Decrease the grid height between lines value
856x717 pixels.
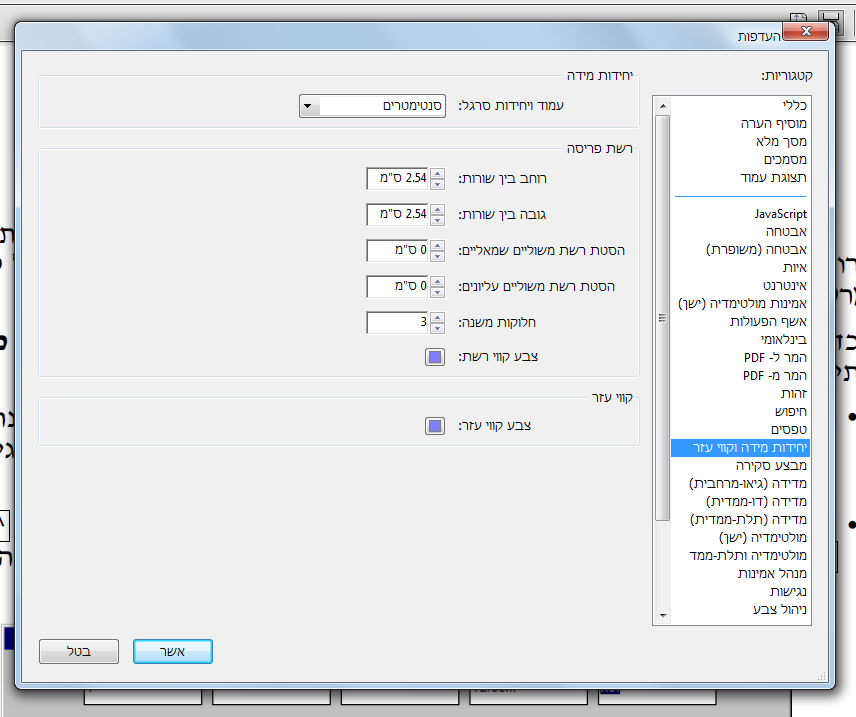[x=437, y=220]
